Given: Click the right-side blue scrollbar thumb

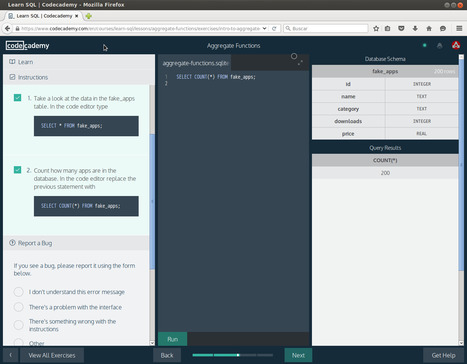Looking at the screenshot, I should [x=461, y=165].
